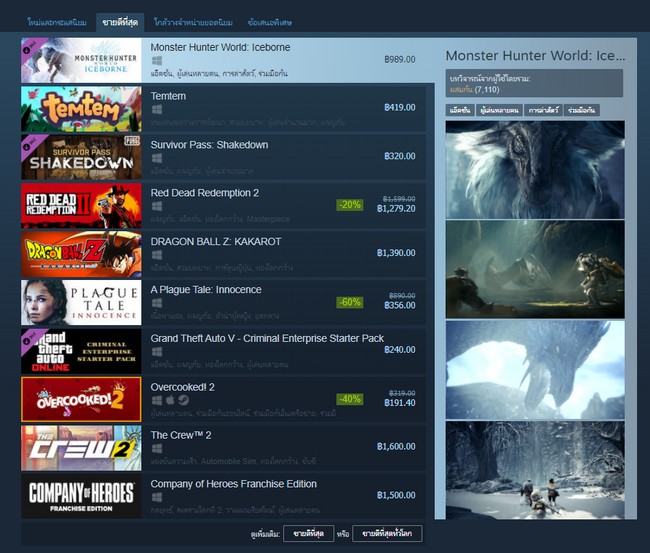650x553 pixels.
Task: Click the Windows icon under Grand Theft Auto V starter pack
Action: pyautogui.click(x=157, y=352)
